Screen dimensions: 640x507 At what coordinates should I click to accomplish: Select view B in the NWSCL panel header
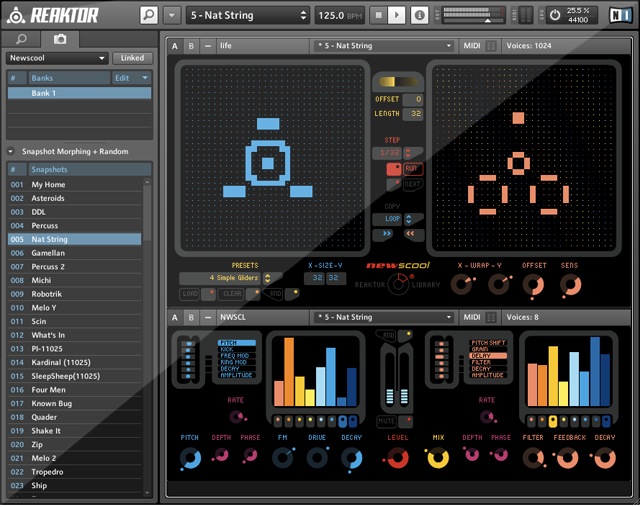(x=191, y=317)
